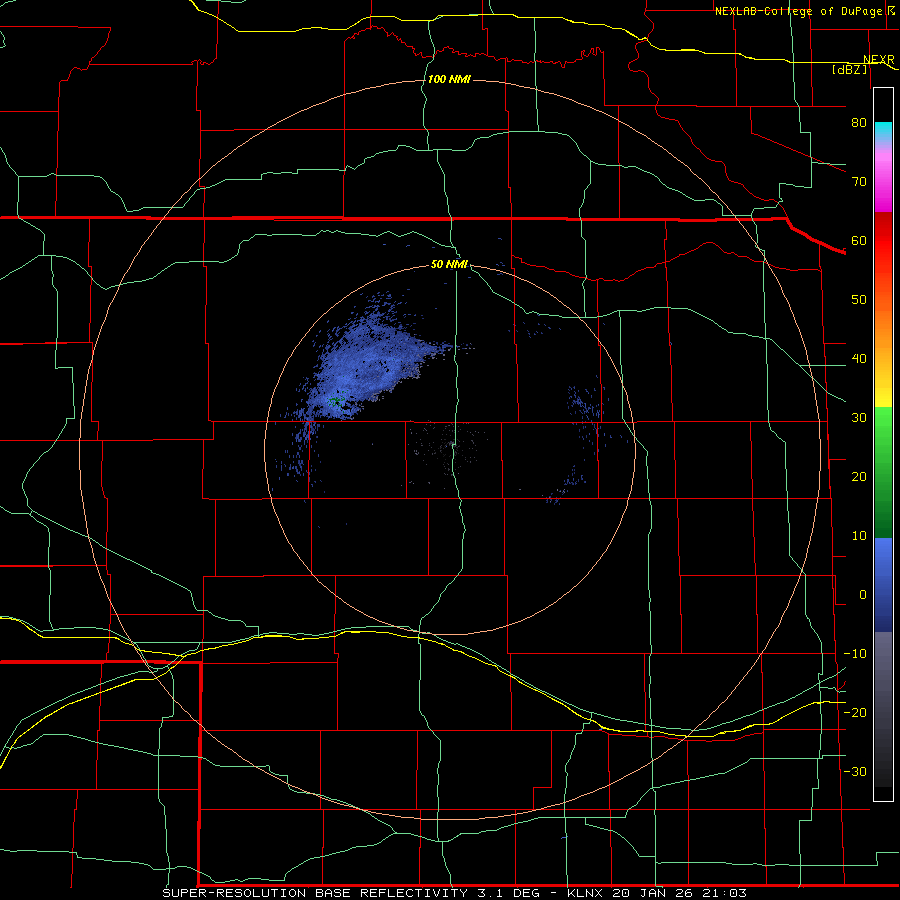Click the -10 value on the dBZ scale
Image resolution: width=900 pixels, height=900 pixels.
[855, 654]
